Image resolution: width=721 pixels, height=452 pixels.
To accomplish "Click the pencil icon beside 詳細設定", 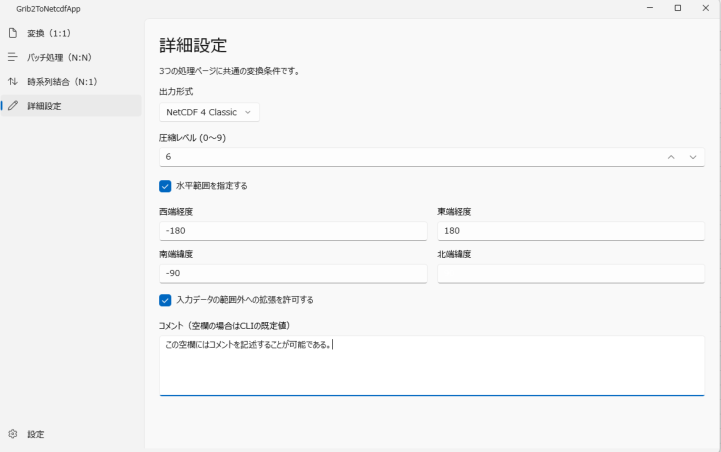I will pyautogui.click(x=13, y=106).
